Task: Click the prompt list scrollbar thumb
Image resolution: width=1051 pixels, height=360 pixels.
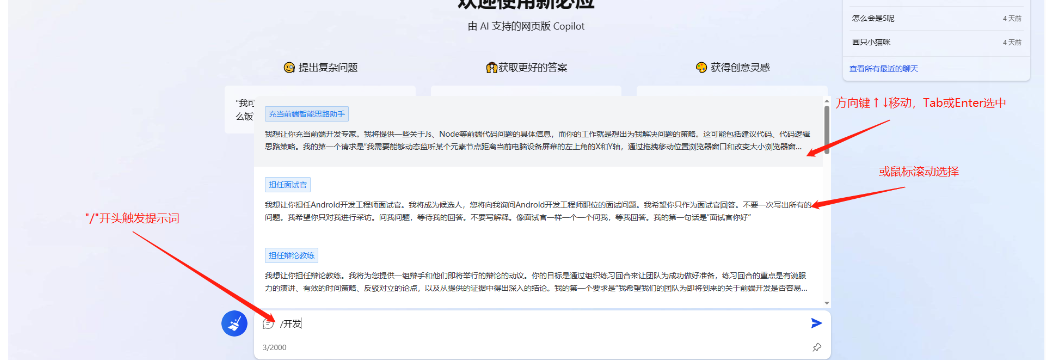Action: (x=826, y=129)
